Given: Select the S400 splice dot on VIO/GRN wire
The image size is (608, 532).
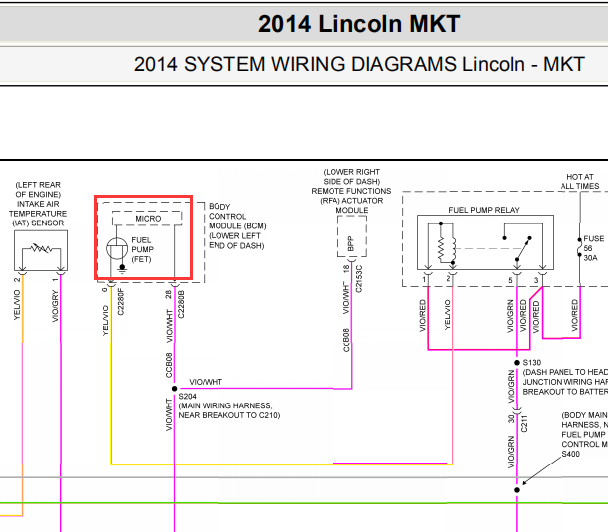Looking at the screenshot, I should 517,490.
